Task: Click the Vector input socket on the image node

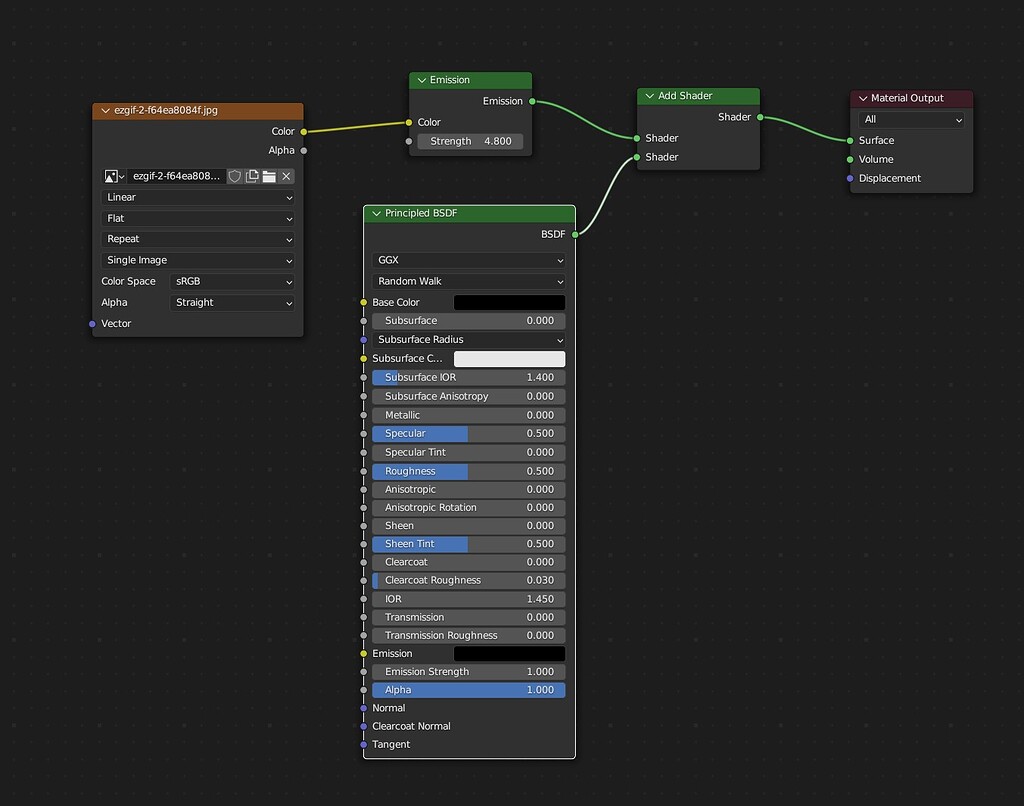Action: [x=91, y=323]
